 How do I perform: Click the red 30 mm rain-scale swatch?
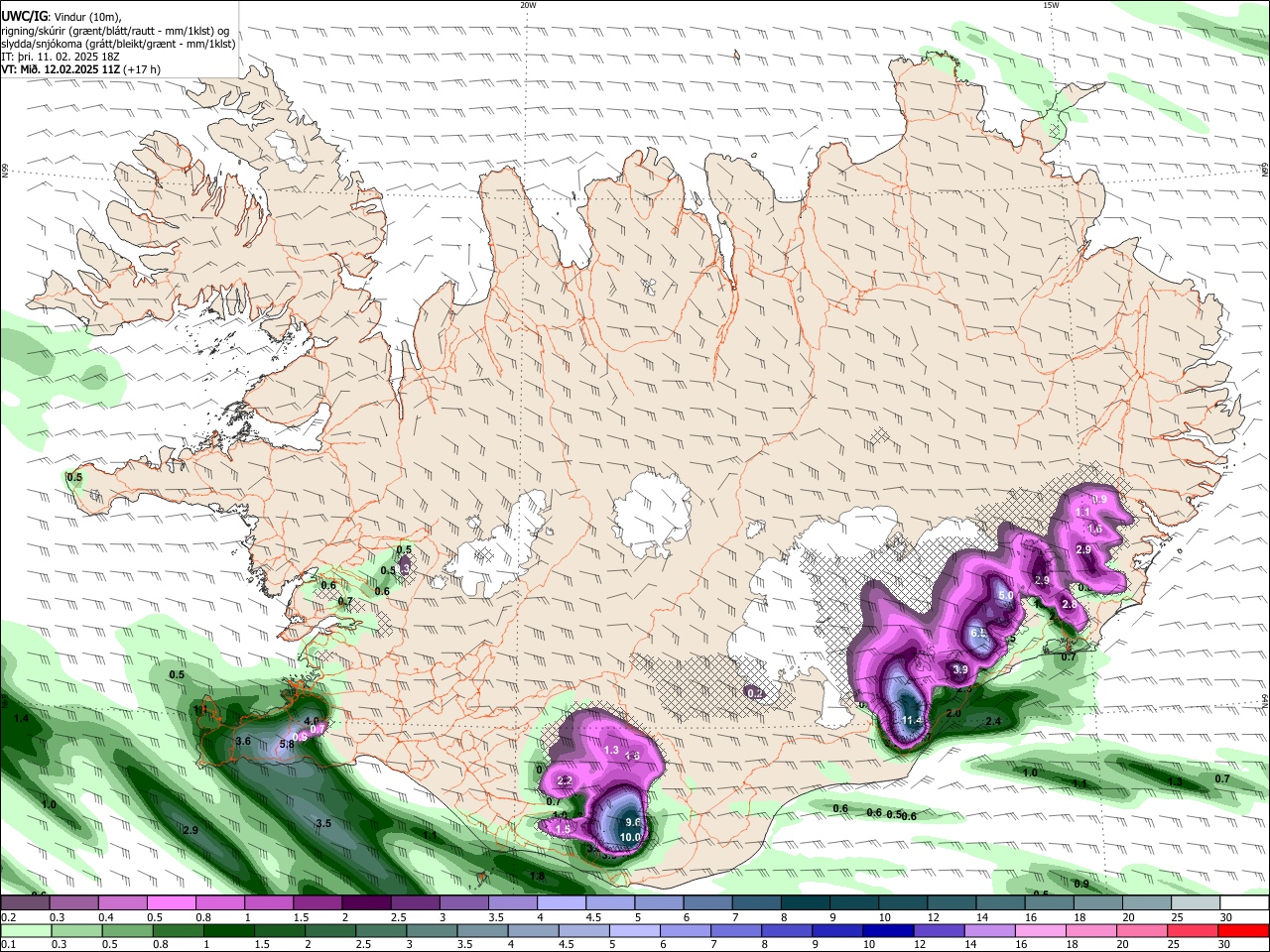(x=1245, y=930)
